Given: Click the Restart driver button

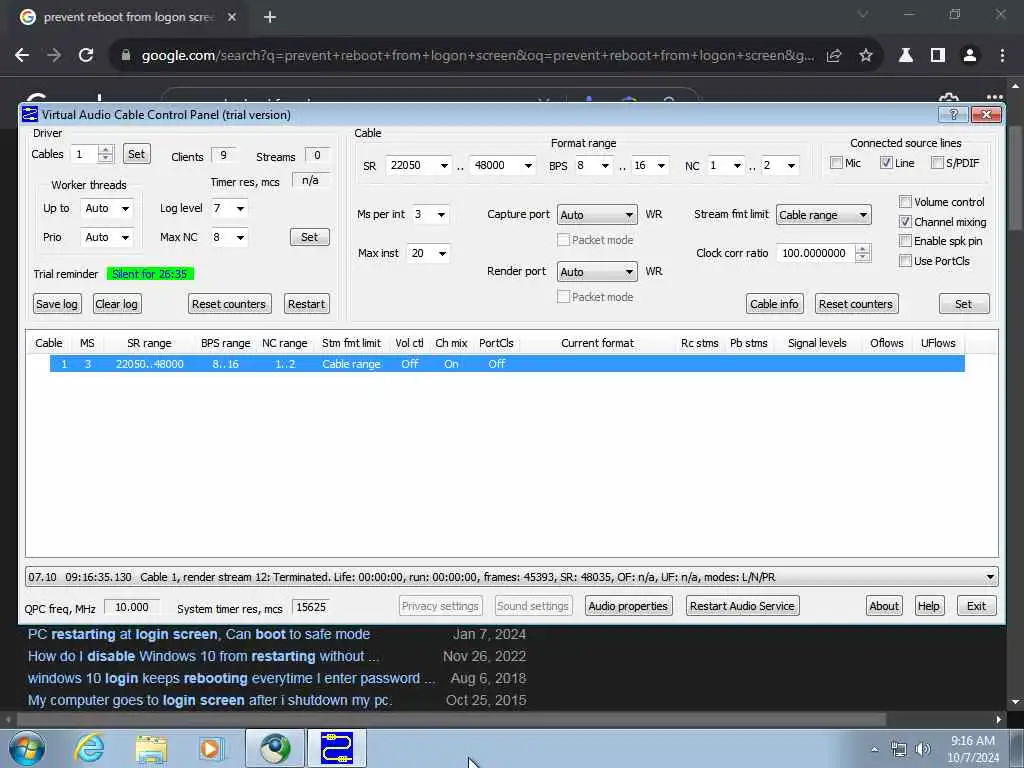Looking at the screenshot, I should point(306,304).
